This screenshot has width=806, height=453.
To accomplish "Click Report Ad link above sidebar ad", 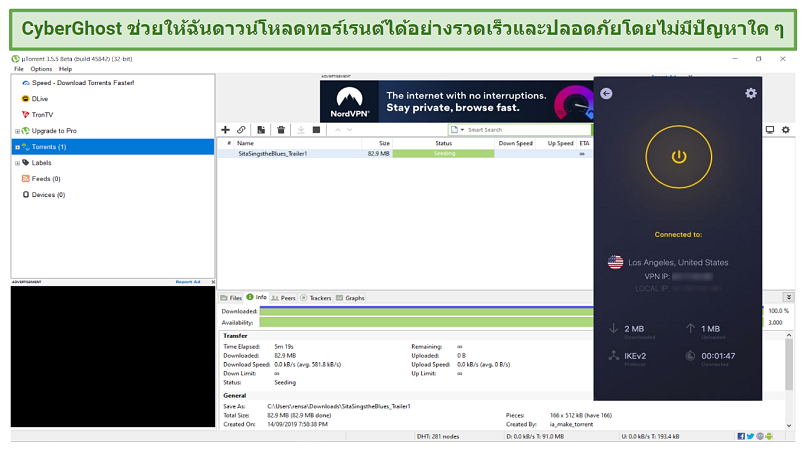I will [x=188, y=282].
